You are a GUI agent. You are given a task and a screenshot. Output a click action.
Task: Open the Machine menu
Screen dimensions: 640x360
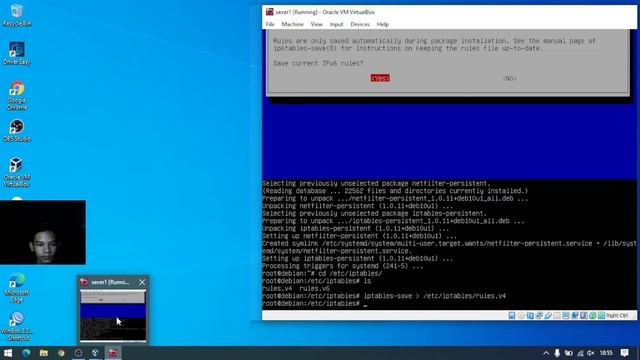click(x=292, y=24)
